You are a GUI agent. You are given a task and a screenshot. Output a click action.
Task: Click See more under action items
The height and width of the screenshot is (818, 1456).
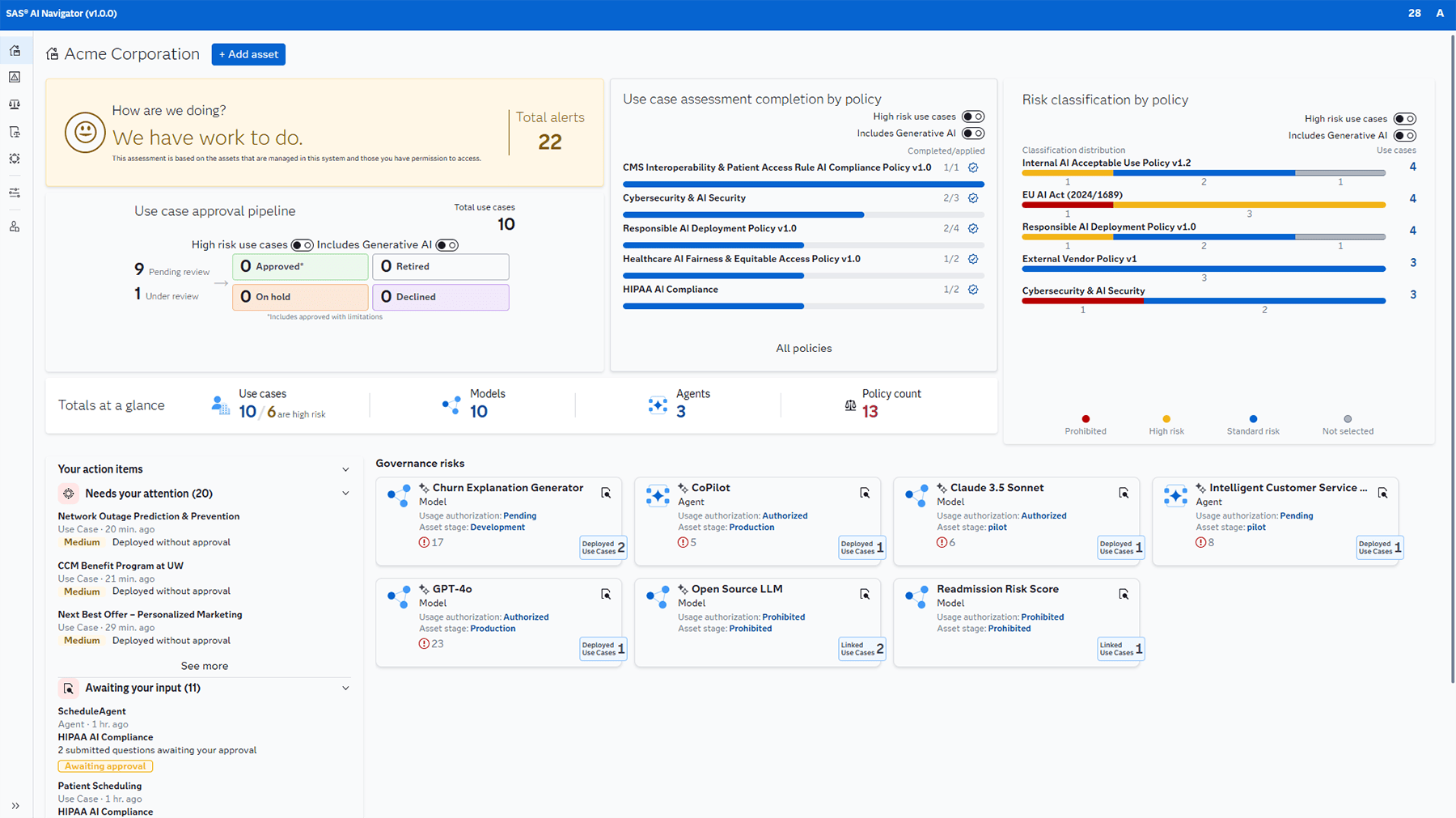click(204, 665)
